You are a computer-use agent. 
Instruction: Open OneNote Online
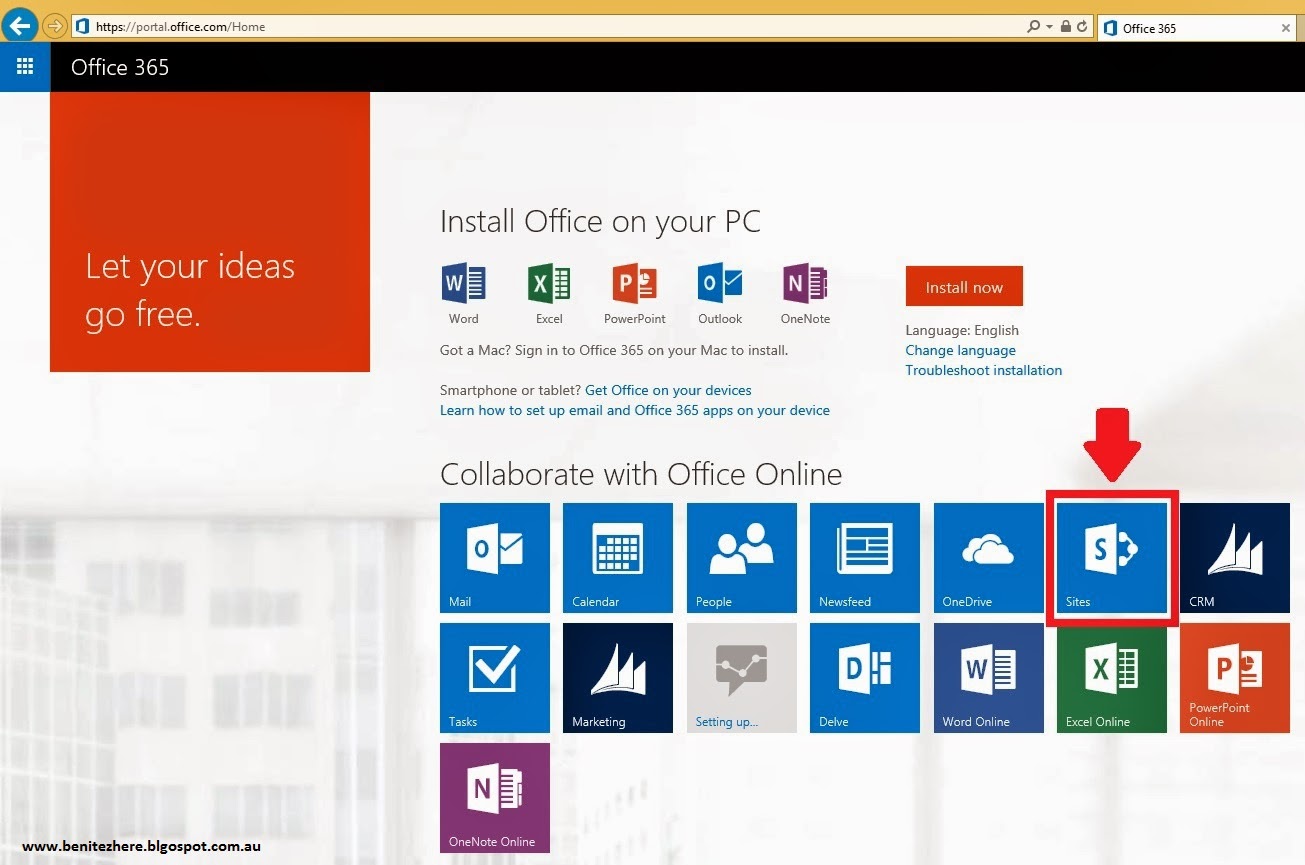[x=494, y=797]
